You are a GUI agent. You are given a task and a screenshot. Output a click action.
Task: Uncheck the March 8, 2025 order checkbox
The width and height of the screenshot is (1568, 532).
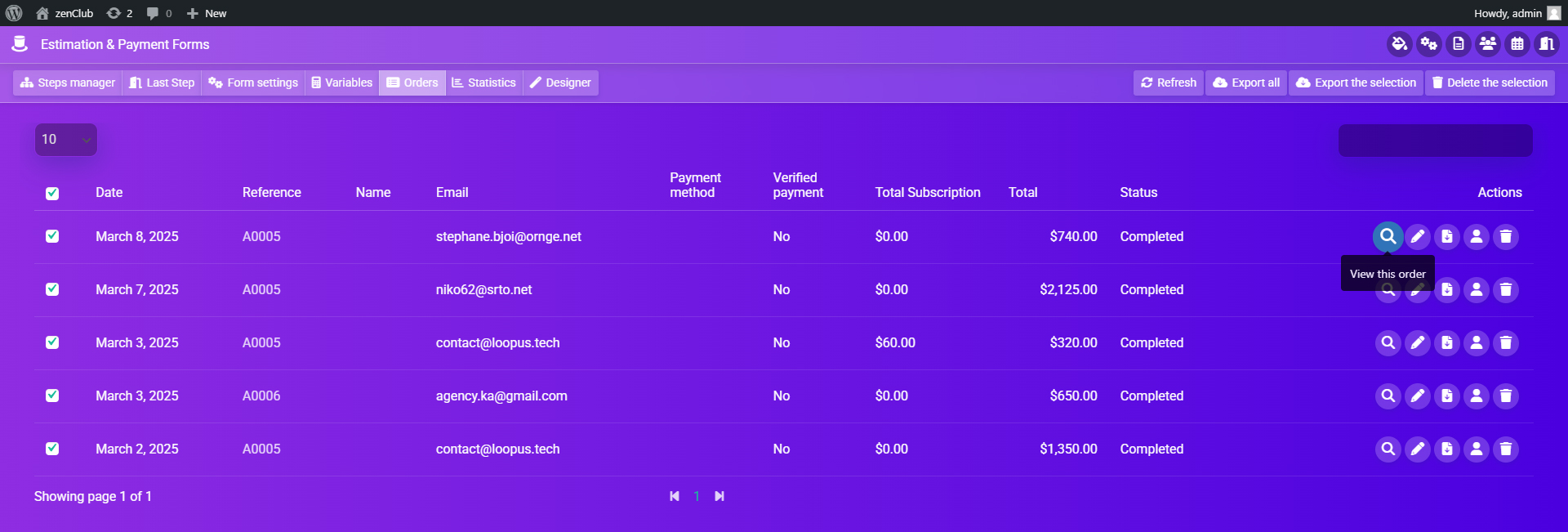[52, 236]
